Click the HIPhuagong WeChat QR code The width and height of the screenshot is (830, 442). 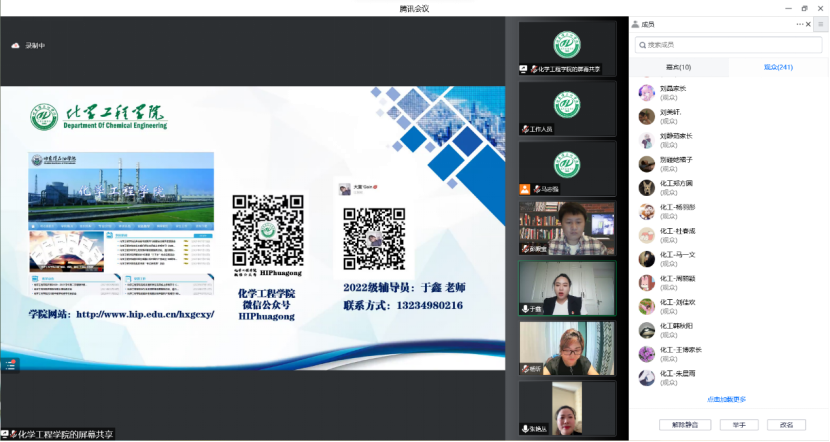pyautogui.click(x=268, y=231)
